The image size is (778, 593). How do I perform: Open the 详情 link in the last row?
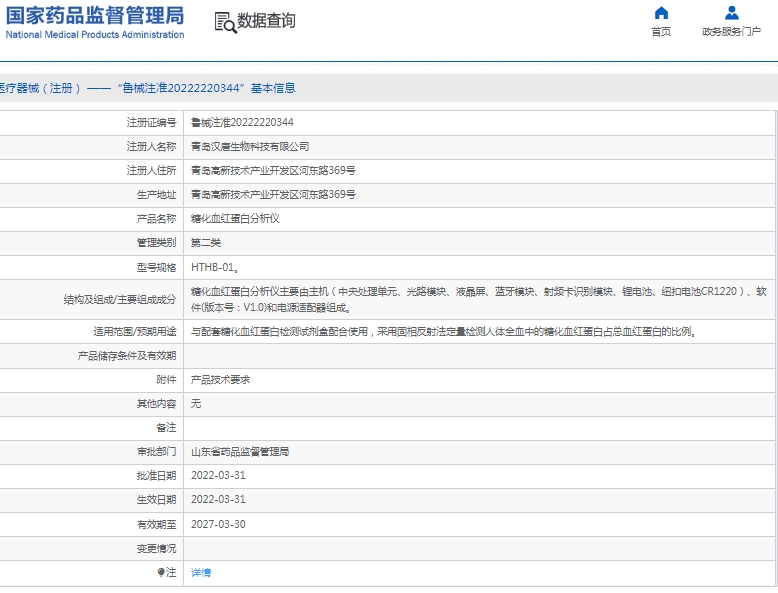[x=201, y=573]
